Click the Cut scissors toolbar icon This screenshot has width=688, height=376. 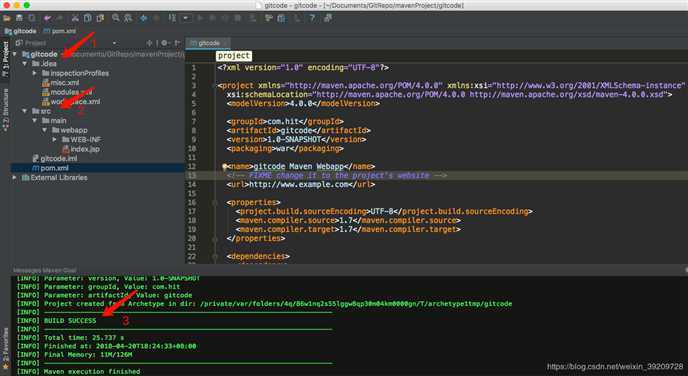(75, 18)
